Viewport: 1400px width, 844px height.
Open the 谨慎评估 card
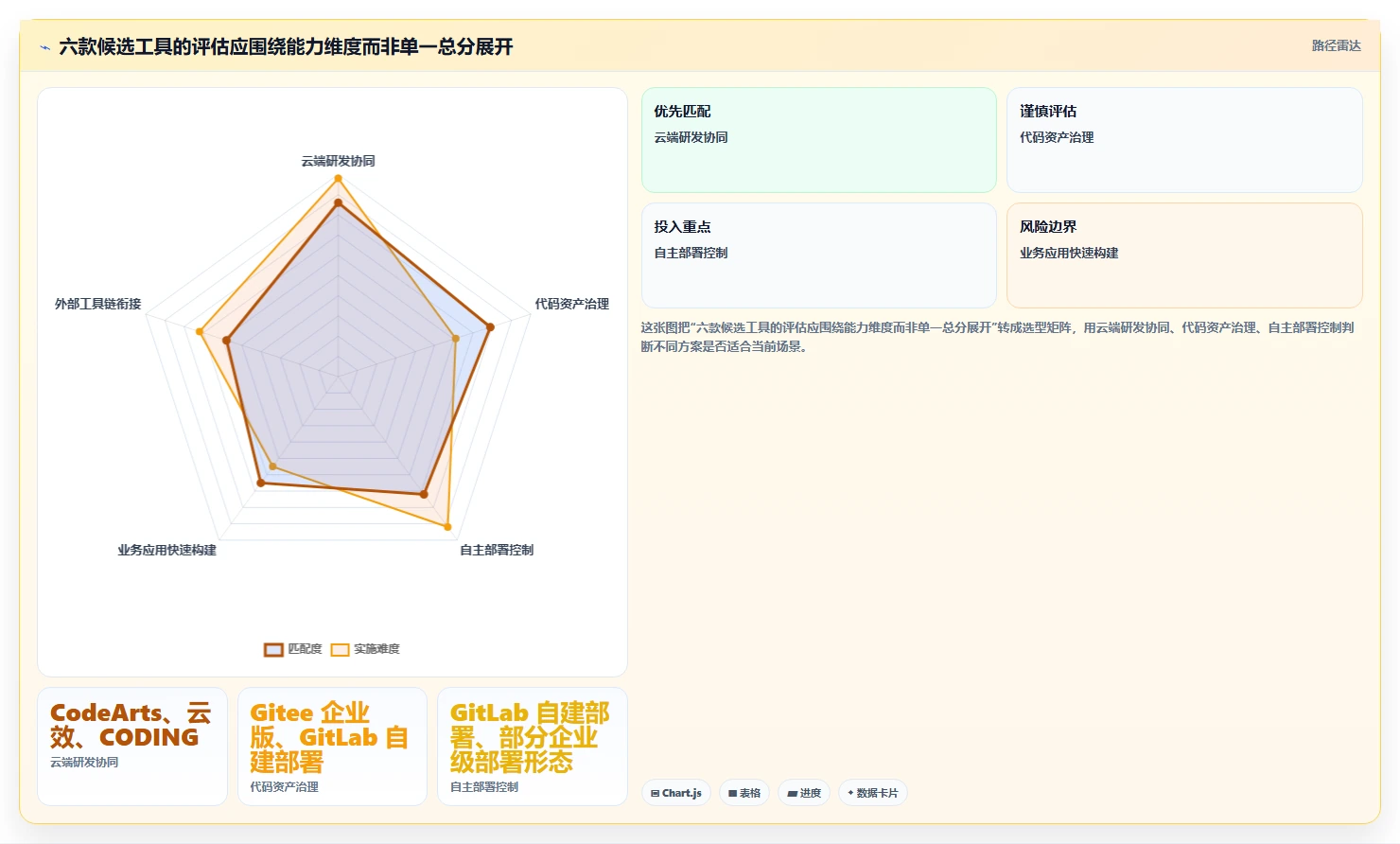1184,140
